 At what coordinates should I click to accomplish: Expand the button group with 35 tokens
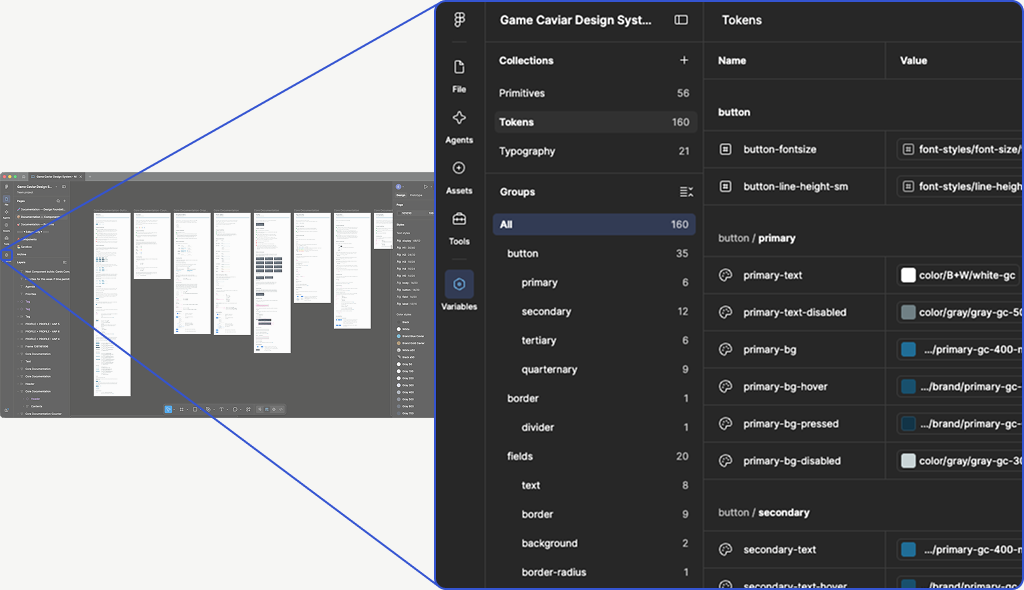594,254
